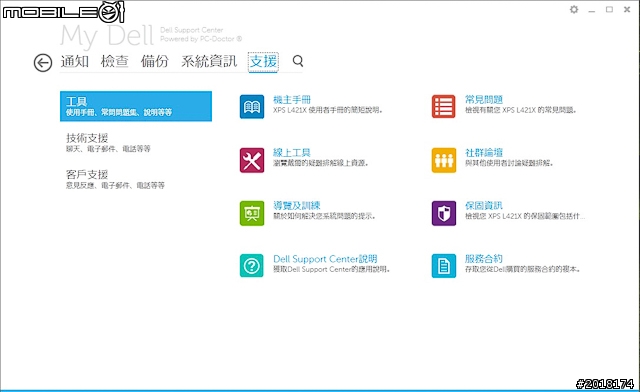Click the red list icon for 常見問題
Viewport: 640px width, 392px height.
click(x=444, y=107)
